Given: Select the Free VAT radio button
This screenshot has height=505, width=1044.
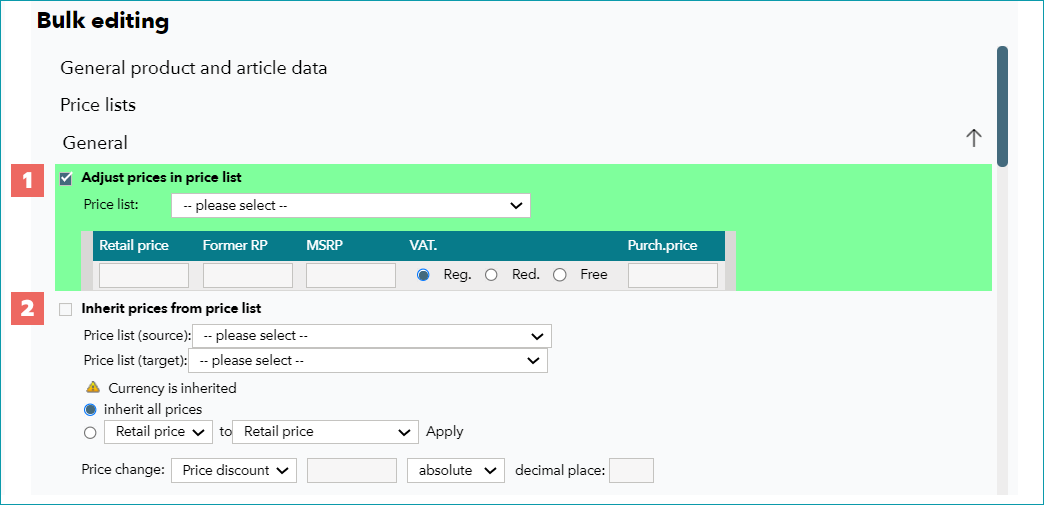Looking at the screenshot, I should (x=560, y=274).
